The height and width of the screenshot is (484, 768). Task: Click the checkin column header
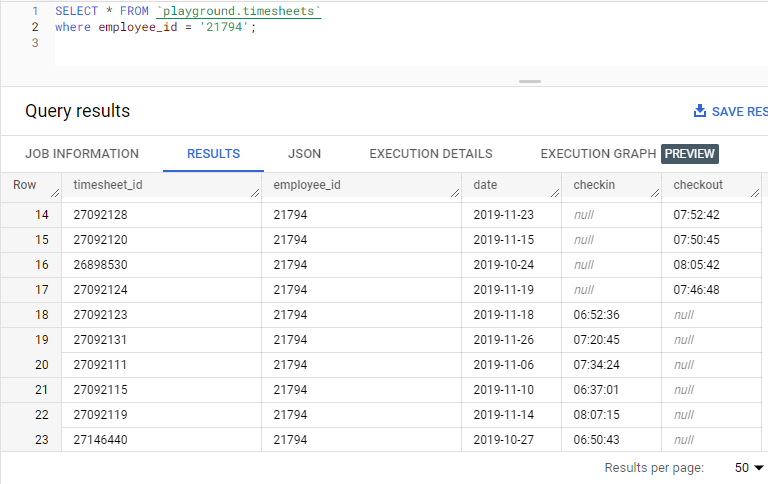coord(594,185)
